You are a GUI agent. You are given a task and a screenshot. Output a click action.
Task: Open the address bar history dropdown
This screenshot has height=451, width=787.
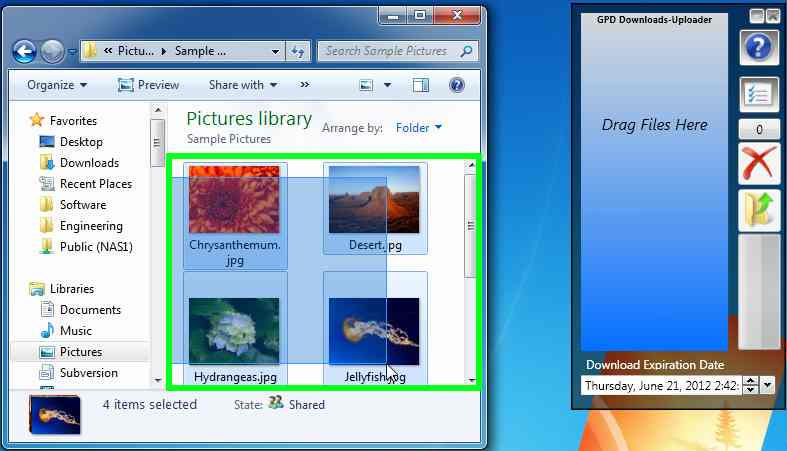[275, 51]
